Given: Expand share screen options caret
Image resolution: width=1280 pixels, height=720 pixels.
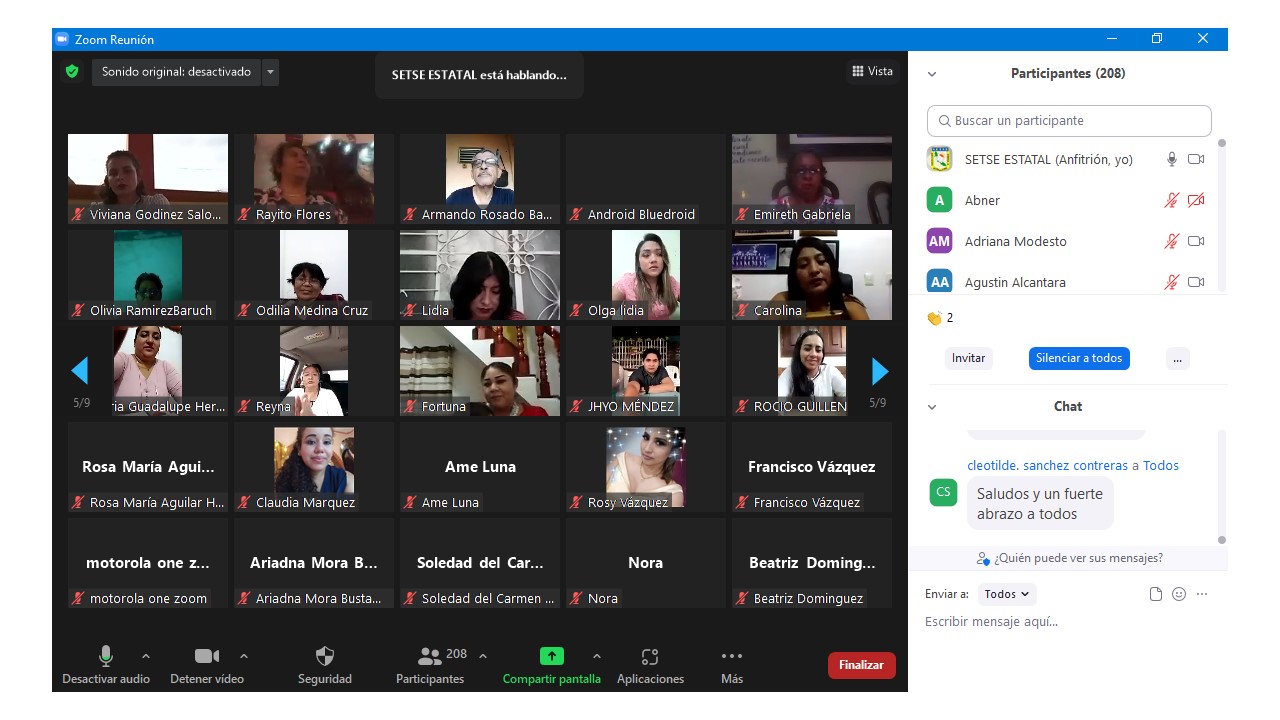Looking at the screenshot, I should 597,656.
